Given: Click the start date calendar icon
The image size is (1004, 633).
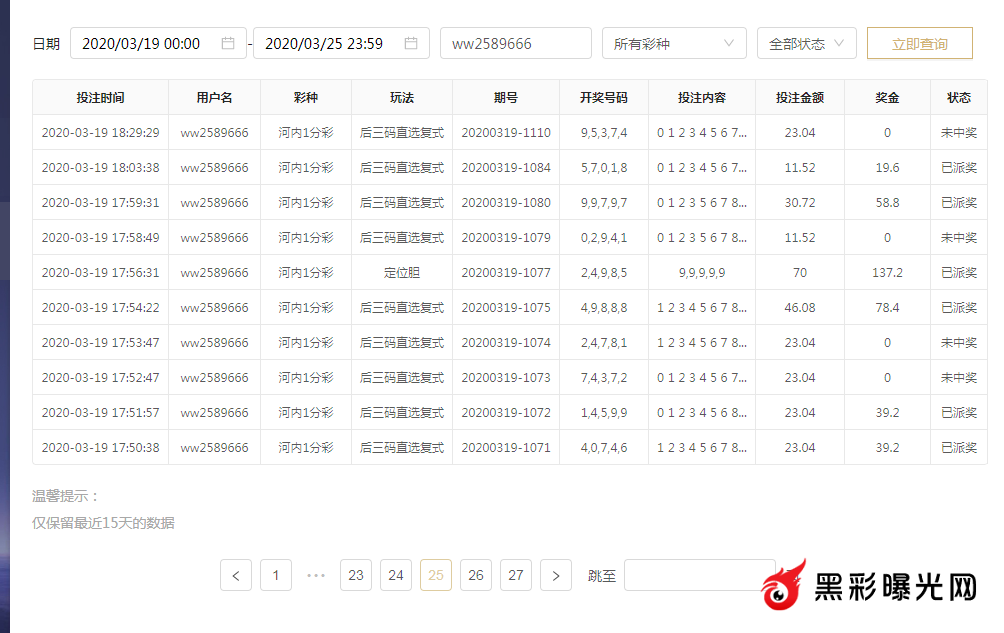Looking at the screenshot, I should [228, 44].
